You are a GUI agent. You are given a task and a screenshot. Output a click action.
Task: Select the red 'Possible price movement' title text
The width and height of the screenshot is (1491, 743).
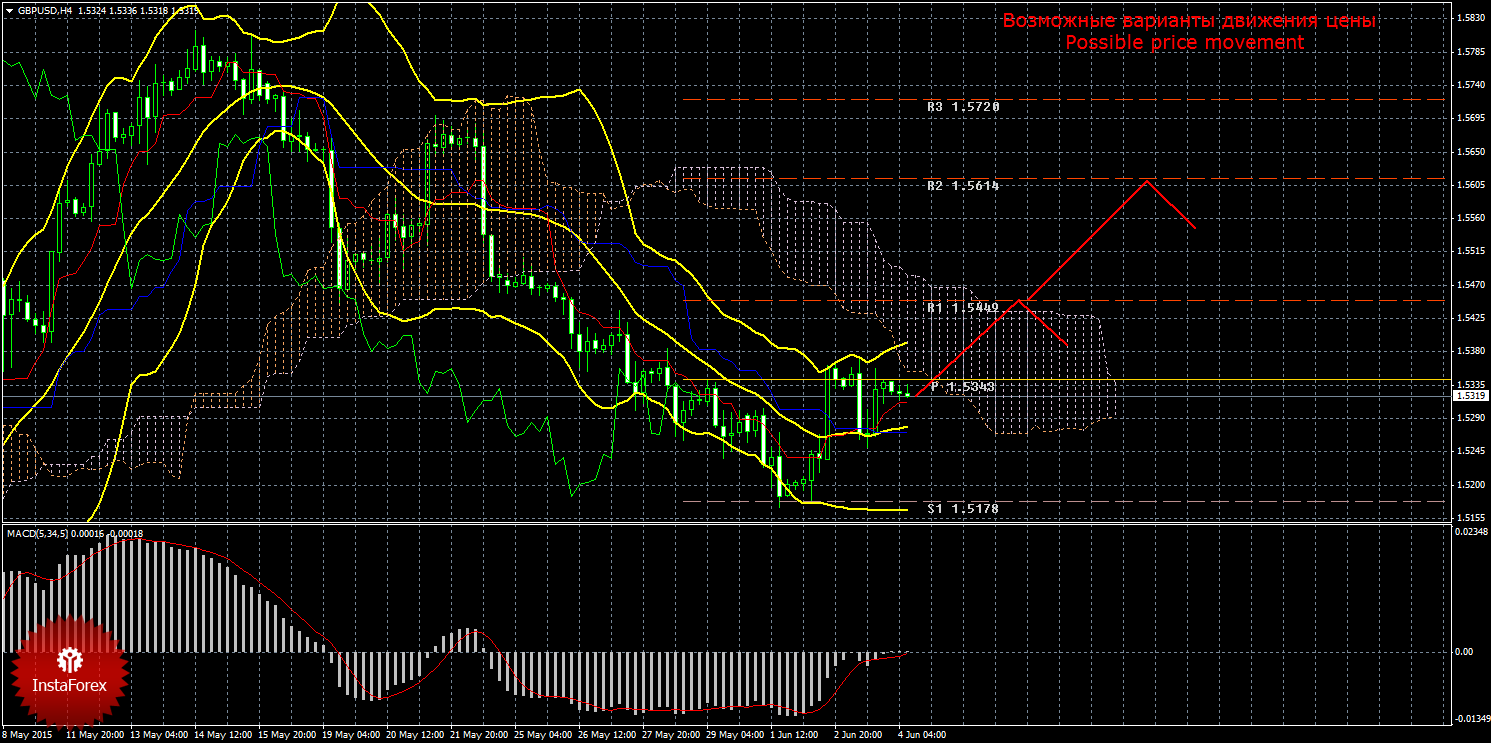click(x=1184, y=43)
